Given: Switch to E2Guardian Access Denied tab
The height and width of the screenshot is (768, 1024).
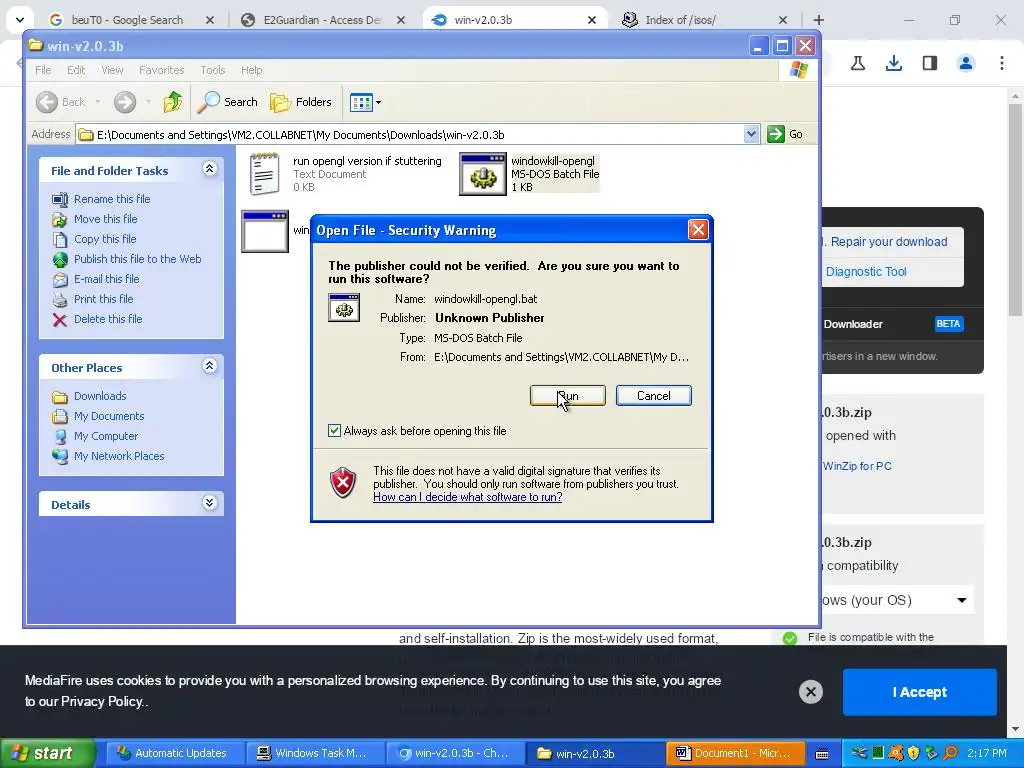Looking at the screenshot, I should tap(323, 20).
